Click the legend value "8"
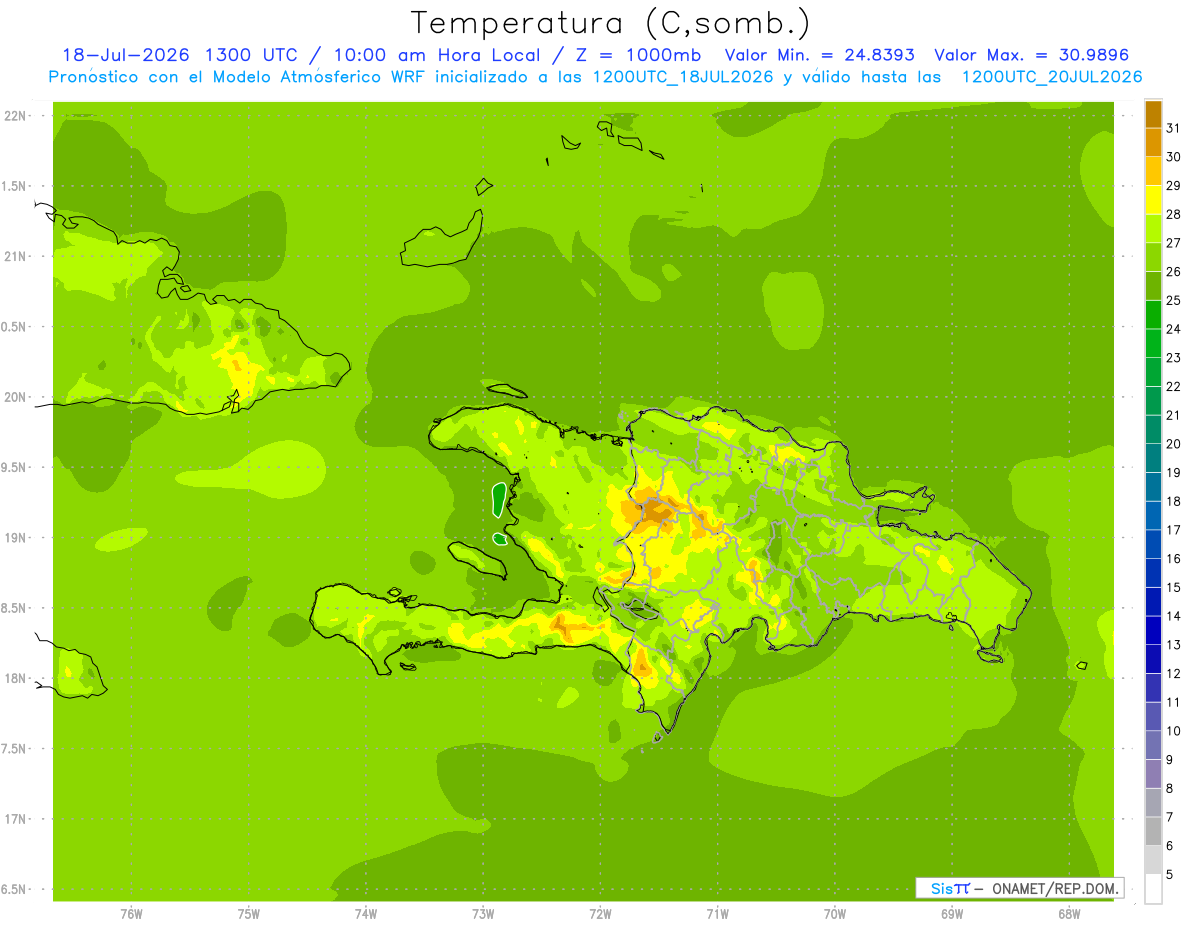The image size is (1200, 927). [1170, 789]
